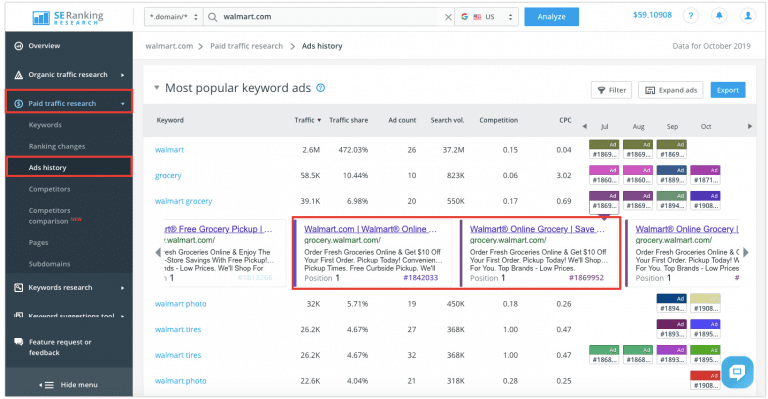Open the *.domain/* scope dropdown

pos(173,17)
